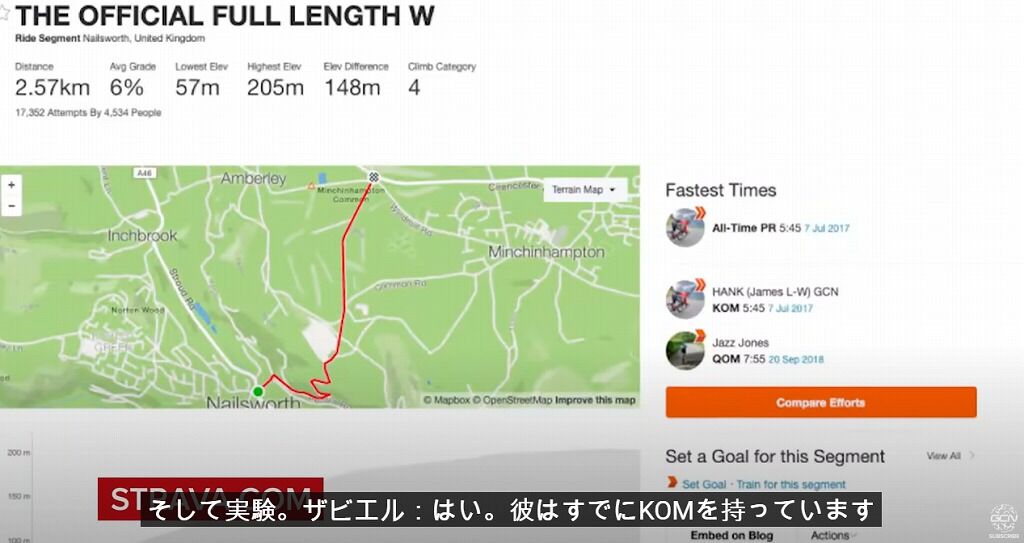Star this segment with the star icon

(5, 14)
